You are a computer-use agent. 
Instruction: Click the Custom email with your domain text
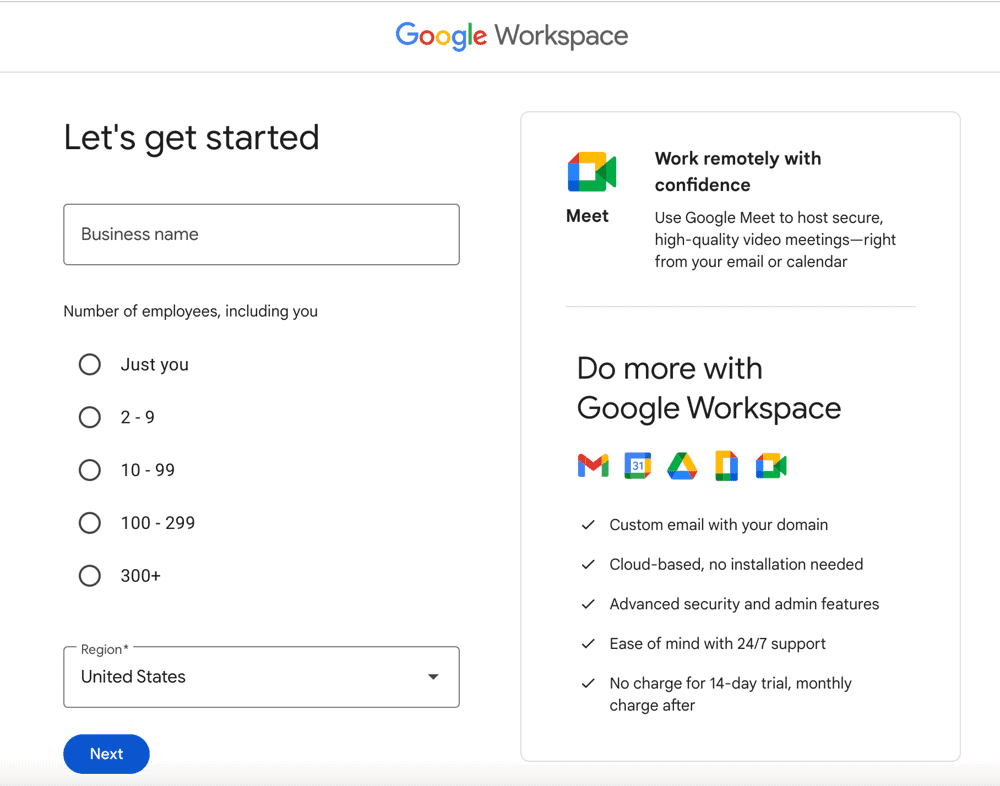(719, 524)
